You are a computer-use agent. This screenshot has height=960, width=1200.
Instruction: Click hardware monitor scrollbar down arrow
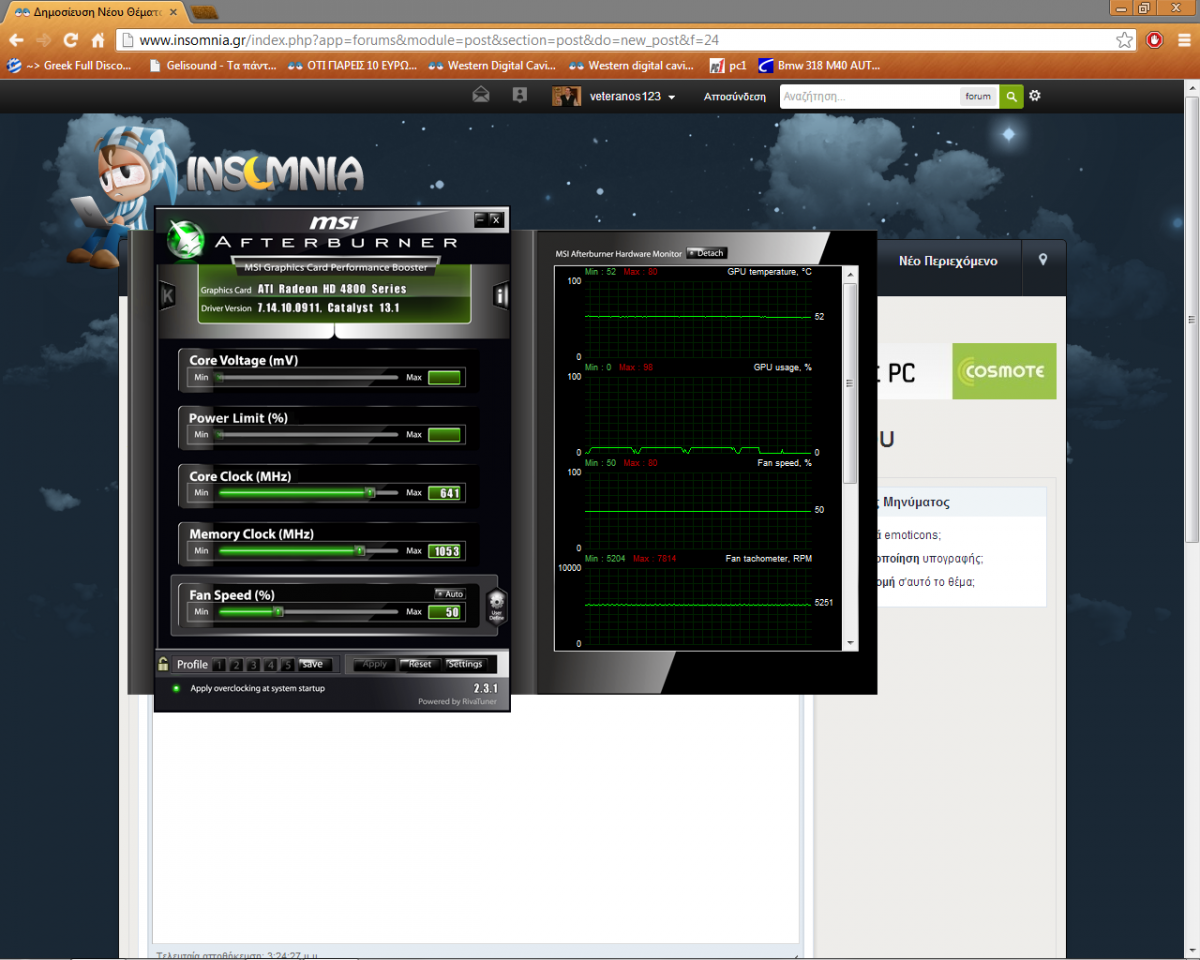click(x=851, y=642)
